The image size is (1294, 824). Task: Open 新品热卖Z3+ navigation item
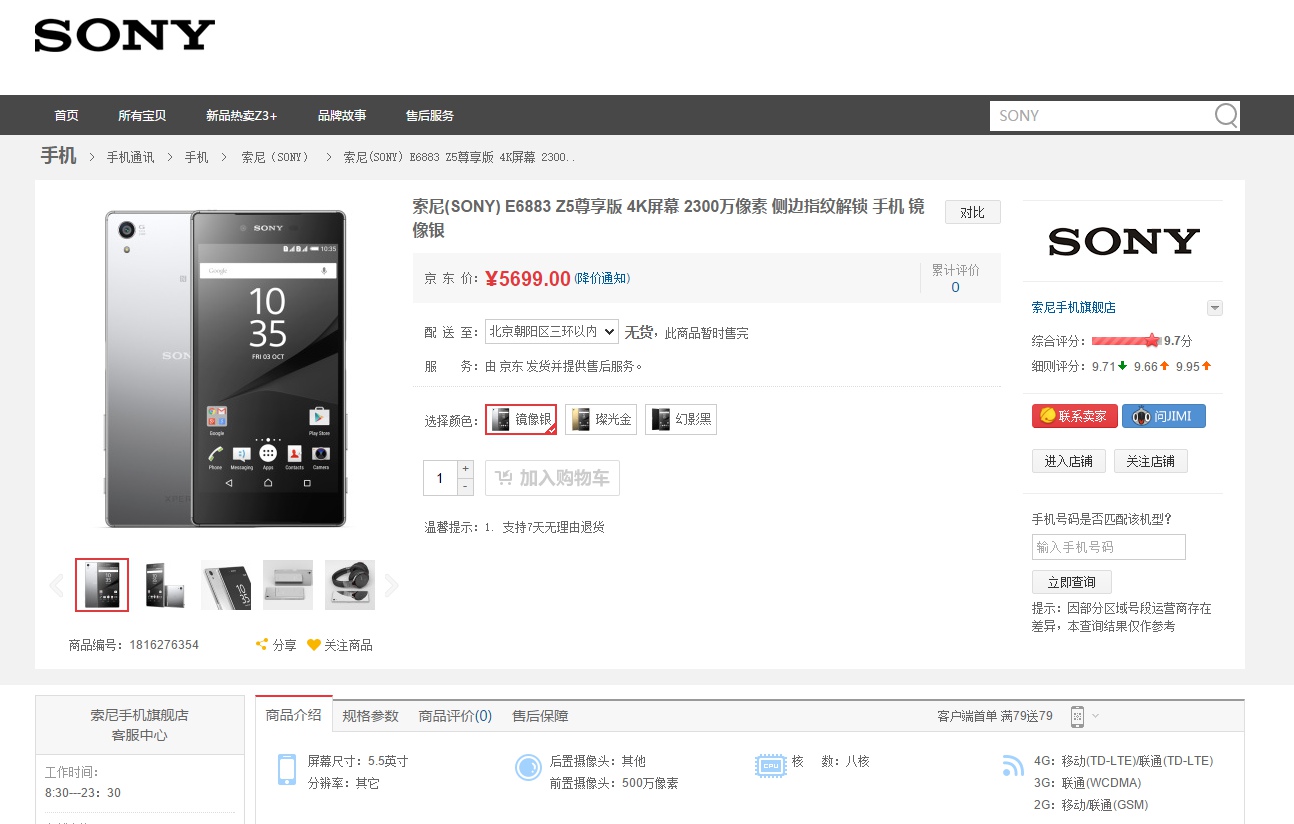241,115
